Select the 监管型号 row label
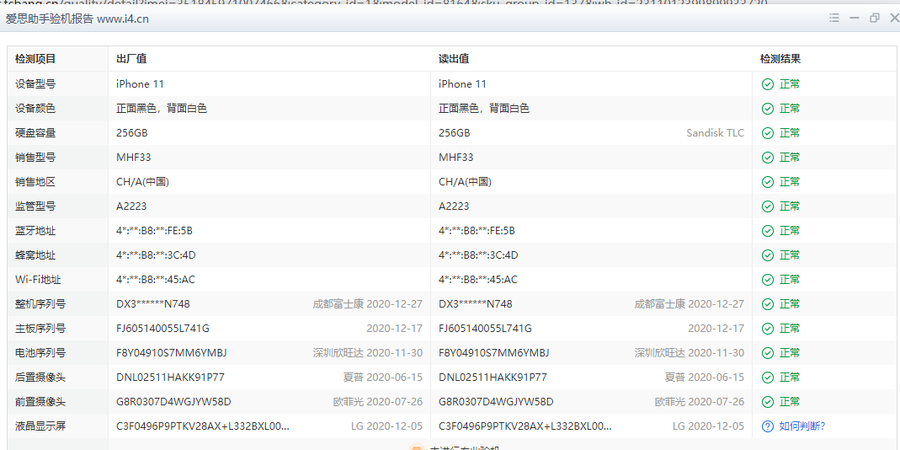Image resolution: width=900 pixels, height=450 pixels. point(36,206)
